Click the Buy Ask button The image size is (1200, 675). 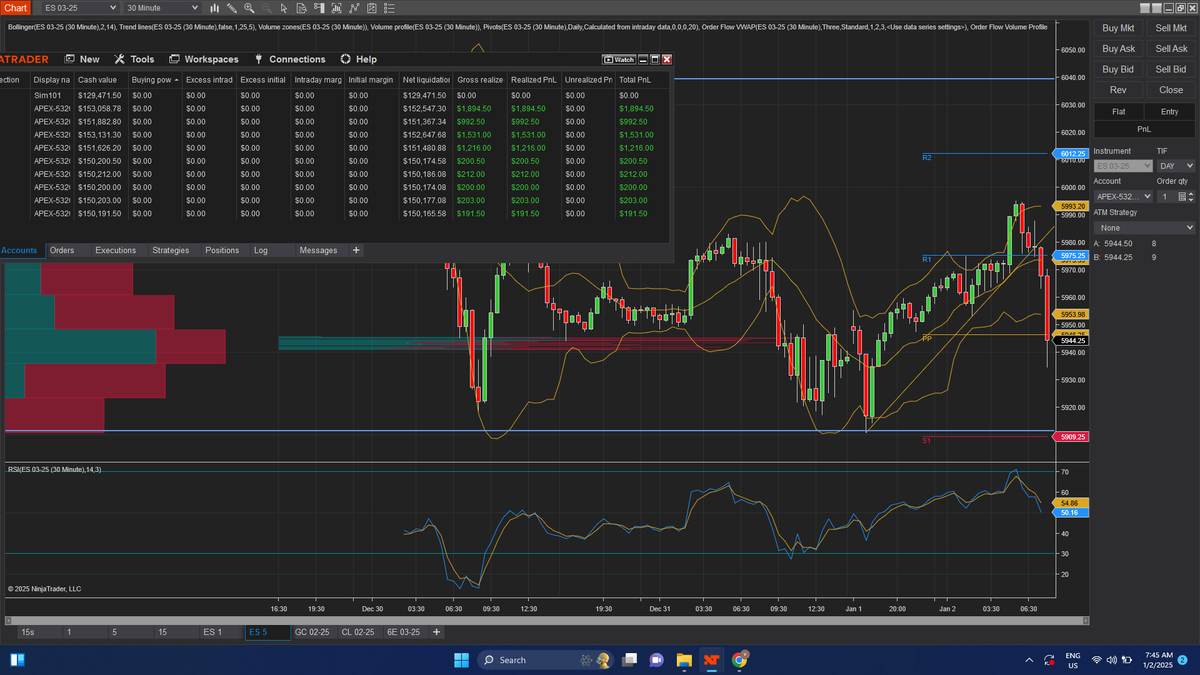tap(1118, 49)
